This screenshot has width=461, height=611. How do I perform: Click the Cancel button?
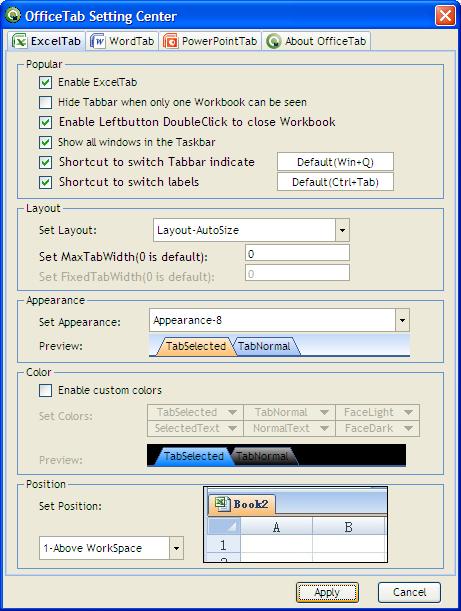tap(409, 592)
